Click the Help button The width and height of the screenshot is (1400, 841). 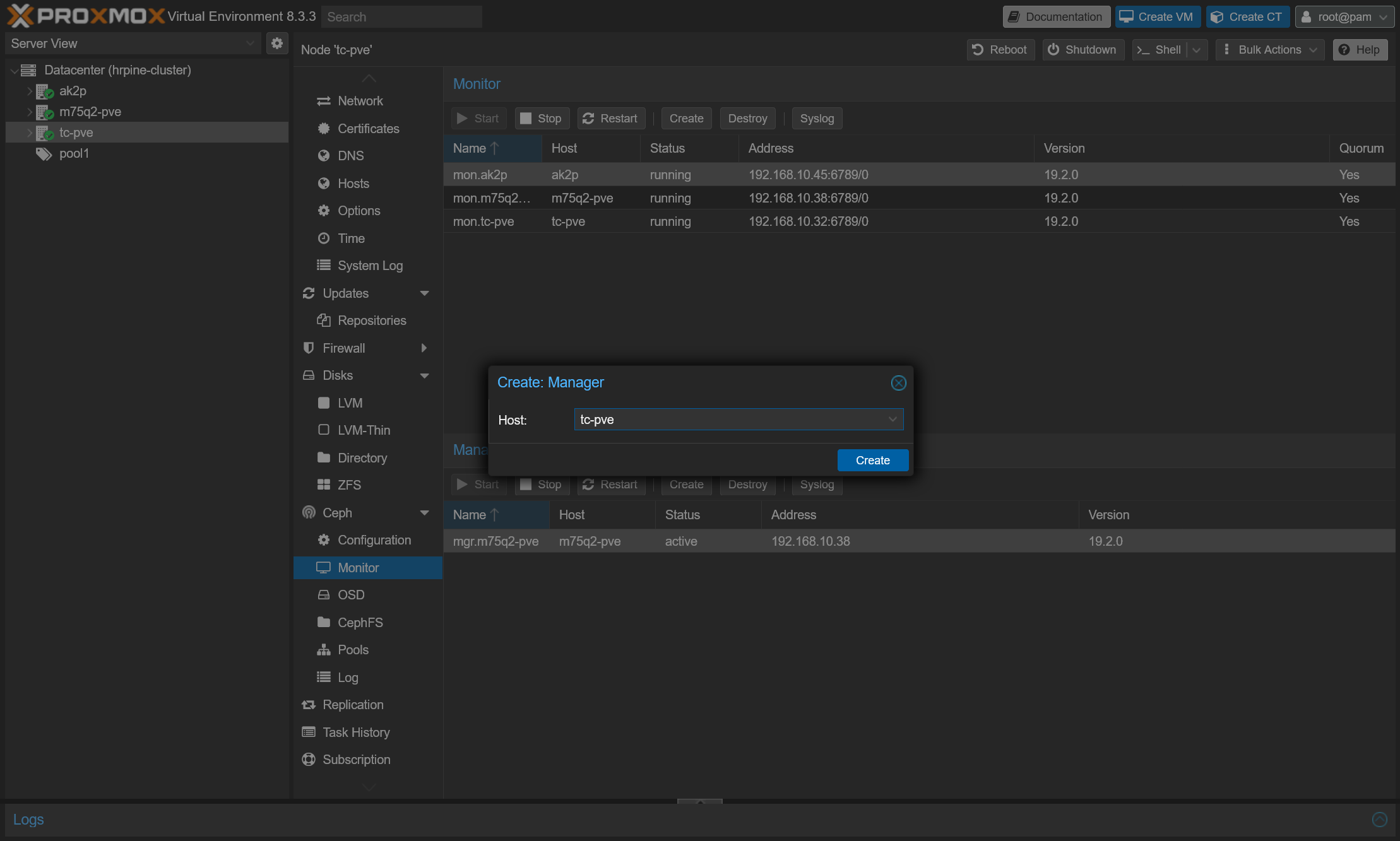pos(1360,50)
